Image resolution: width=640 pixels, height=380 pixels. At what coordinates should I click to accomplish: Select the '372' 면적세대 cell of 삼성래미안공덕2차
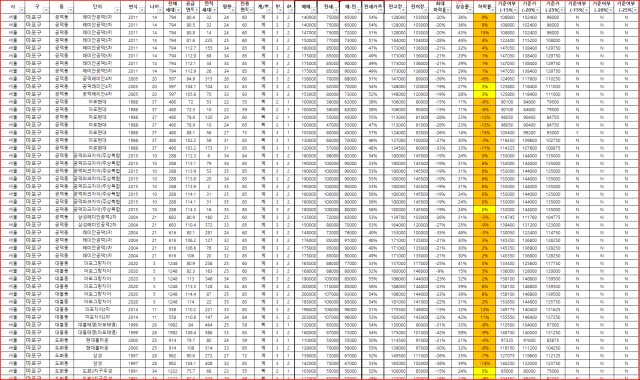coord(209,225)
